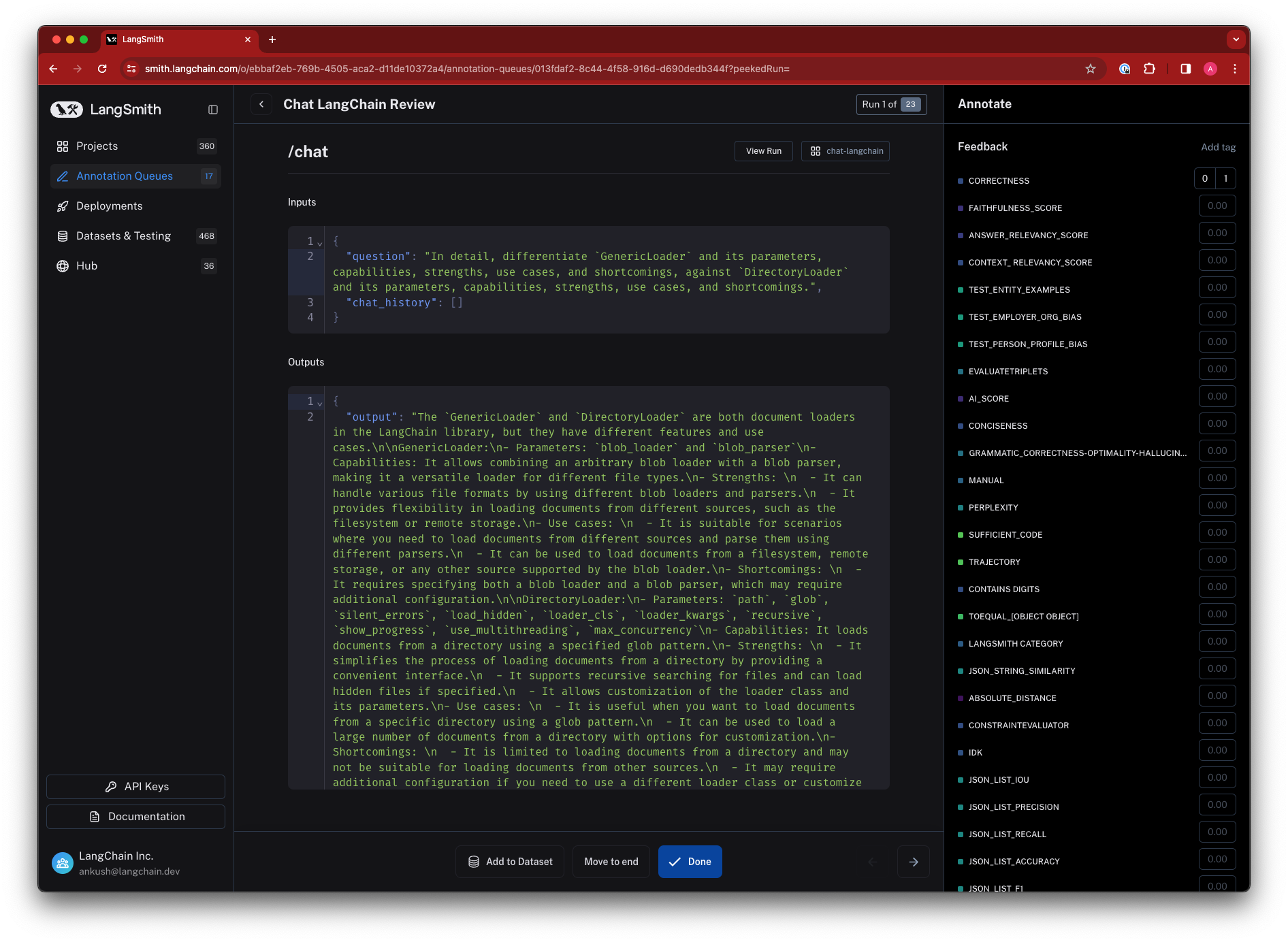1288x942 pixels.
Task: Close the LangSmith browser tab
Action: coord(248,39)
